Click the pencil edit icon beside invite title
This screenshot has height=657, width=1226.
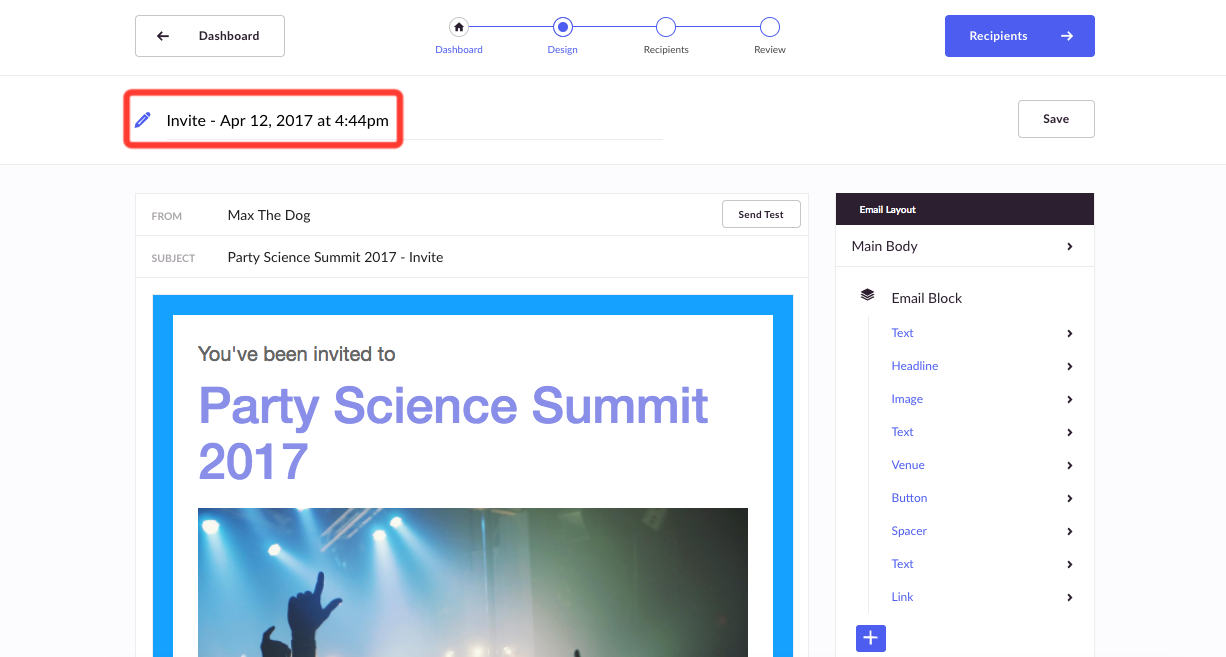pyautogui.click(x=143, y=120)
